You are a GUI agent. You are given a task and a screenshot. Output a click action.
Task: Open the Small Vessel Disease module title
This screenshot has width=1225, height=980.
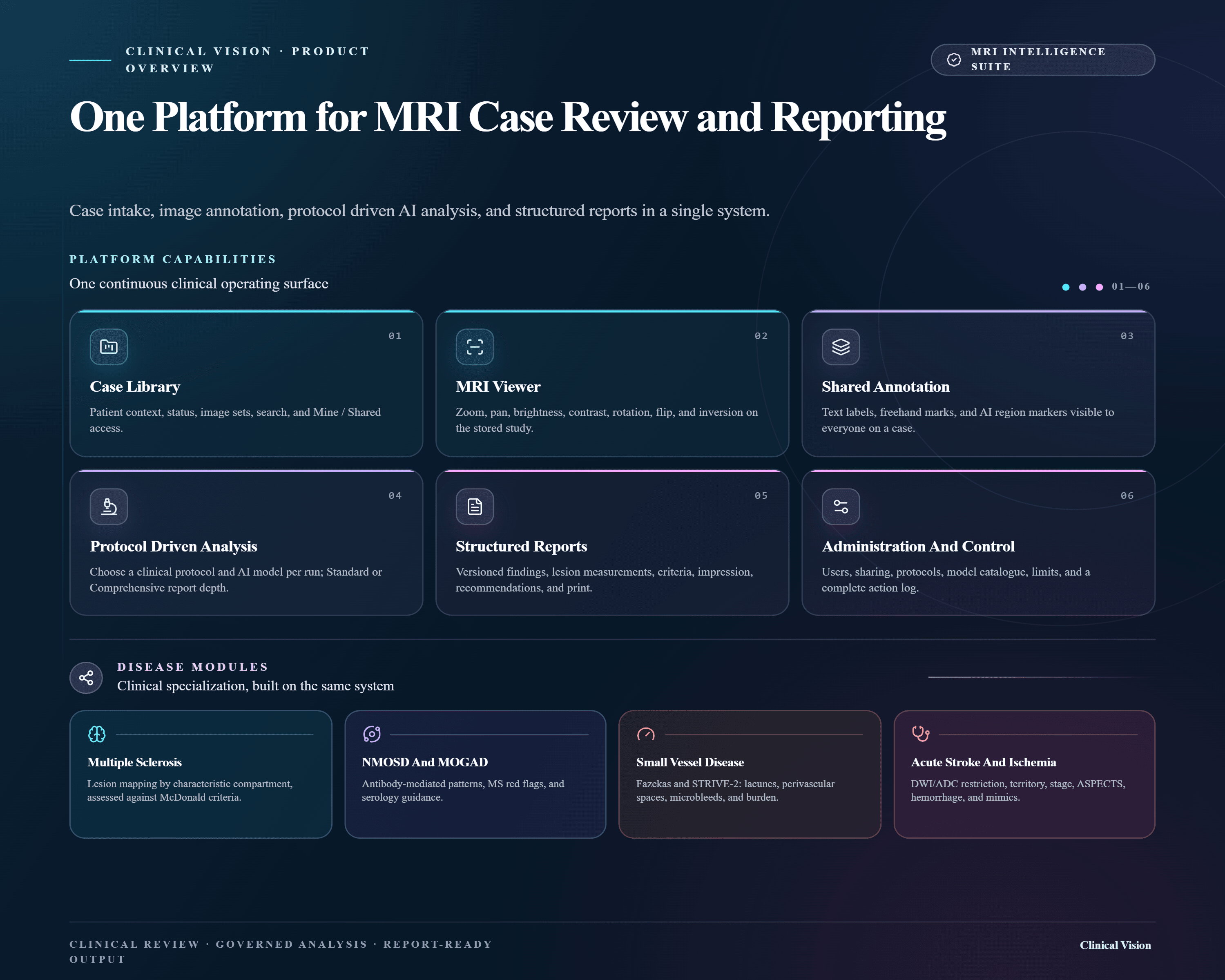690,762
